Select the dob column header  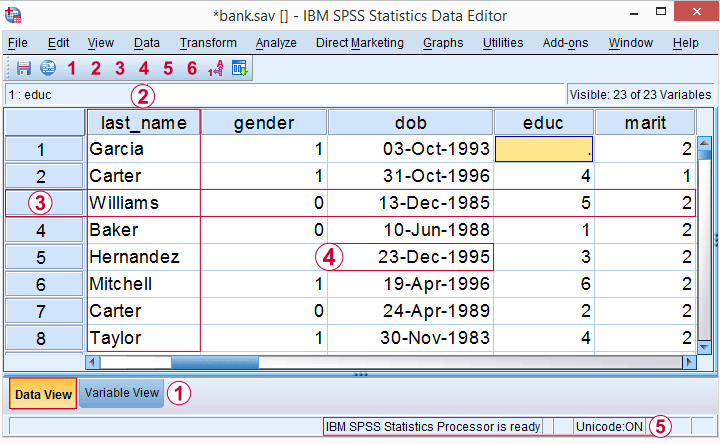[410, 122]
